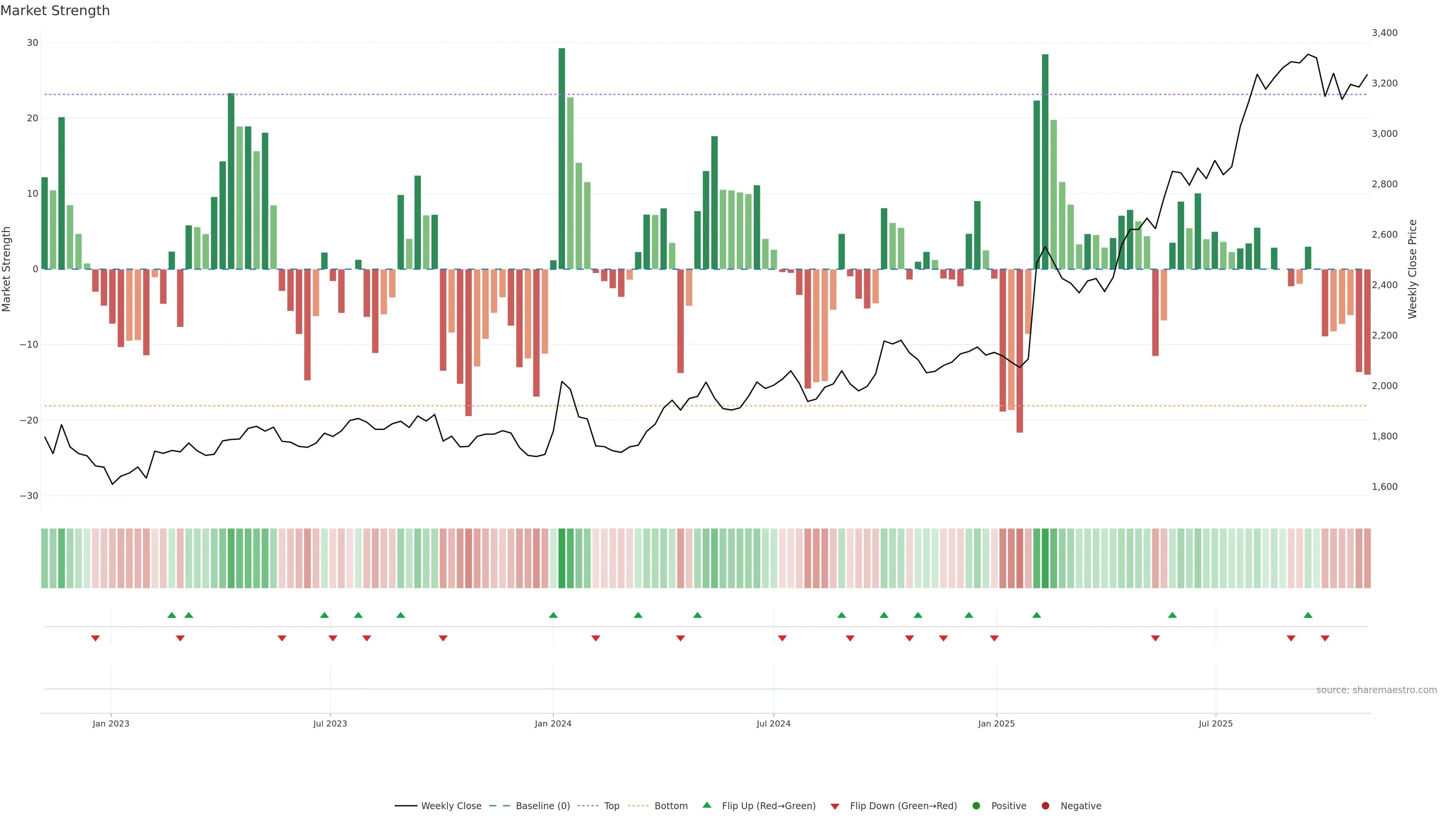Click Flip Up green triangle legend icon

pos(706,805)
